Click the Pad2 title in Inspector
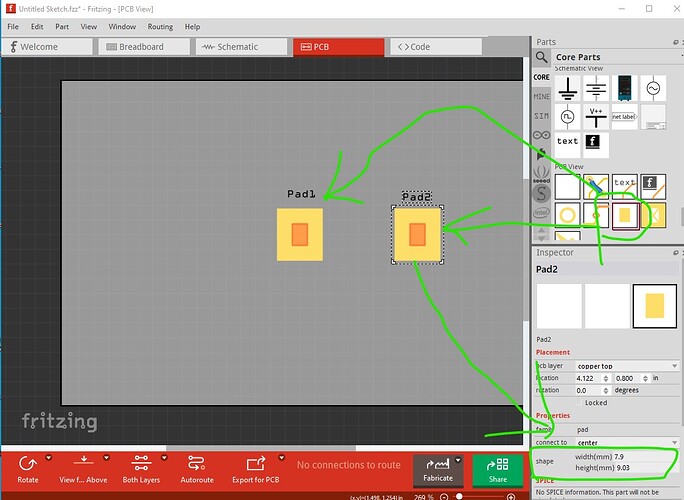 (x=547, y=269)
